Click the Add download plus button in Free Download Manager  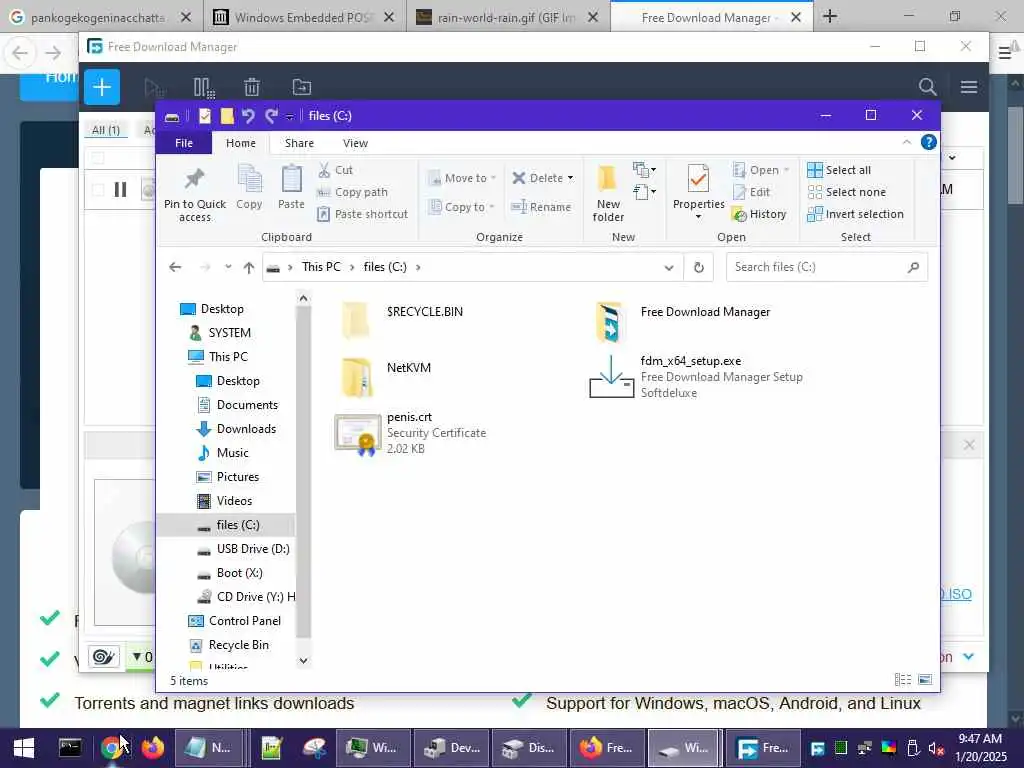point(102,87)
